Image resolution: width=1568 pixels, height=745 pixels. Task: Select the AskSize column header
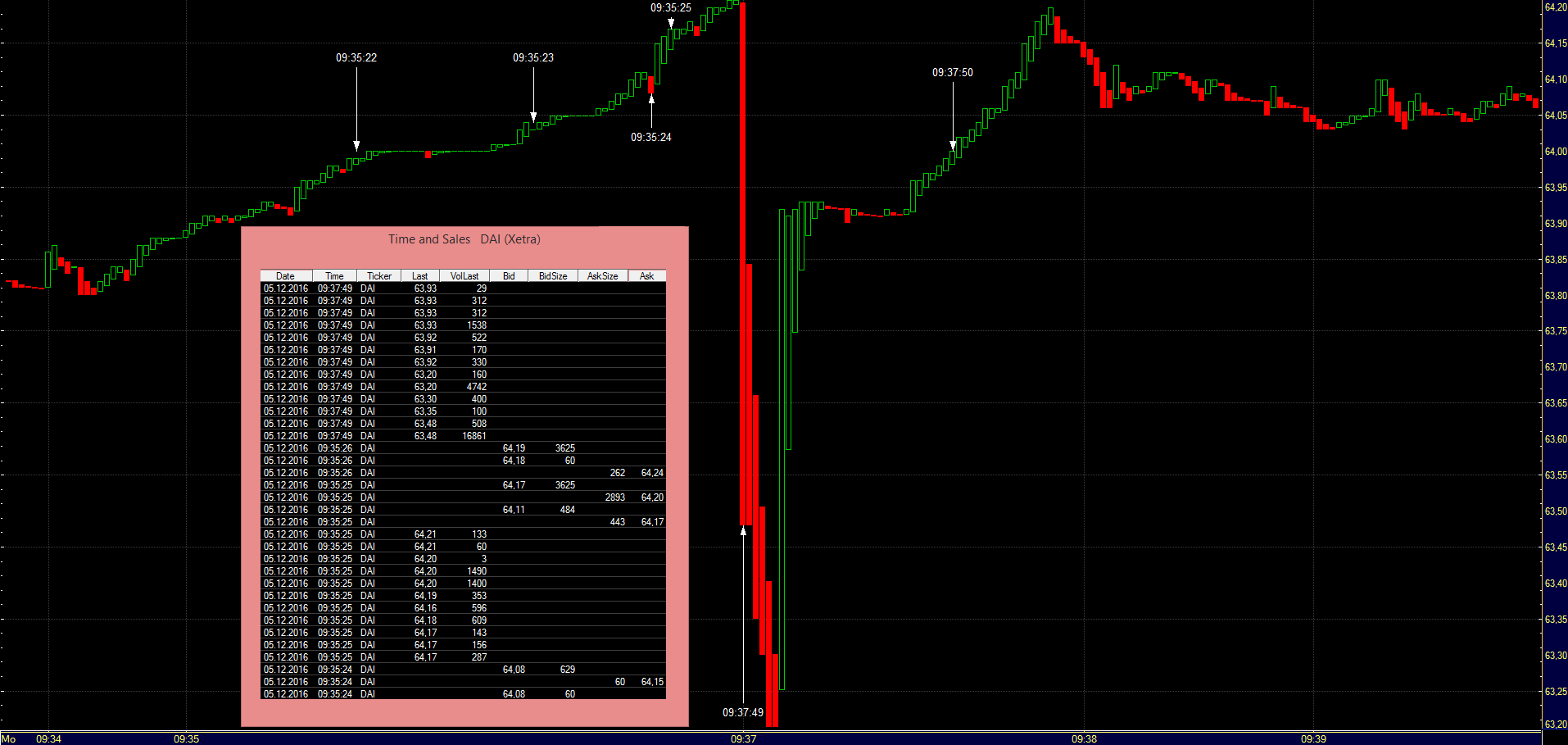[602, 276]
